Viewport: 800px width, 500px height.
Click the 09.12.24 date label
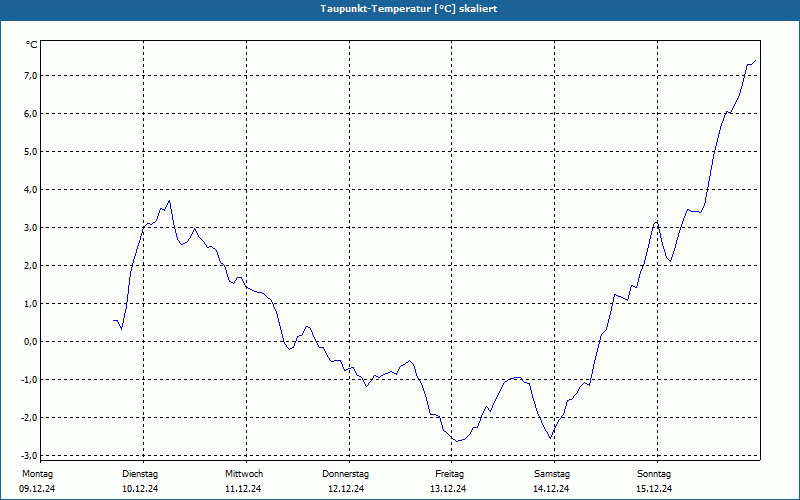pos(37,489)
